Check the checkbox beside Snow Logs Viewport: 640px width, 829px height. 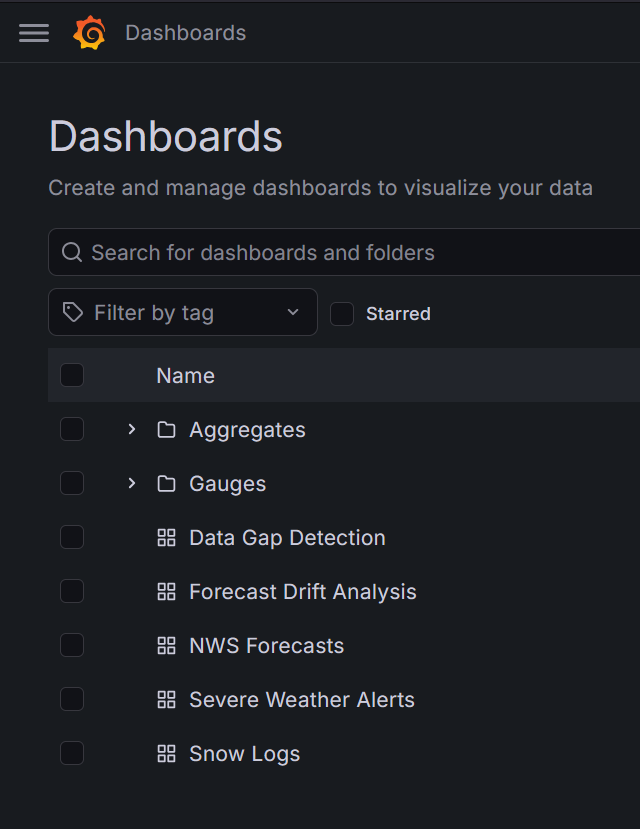tap(71, 753)
